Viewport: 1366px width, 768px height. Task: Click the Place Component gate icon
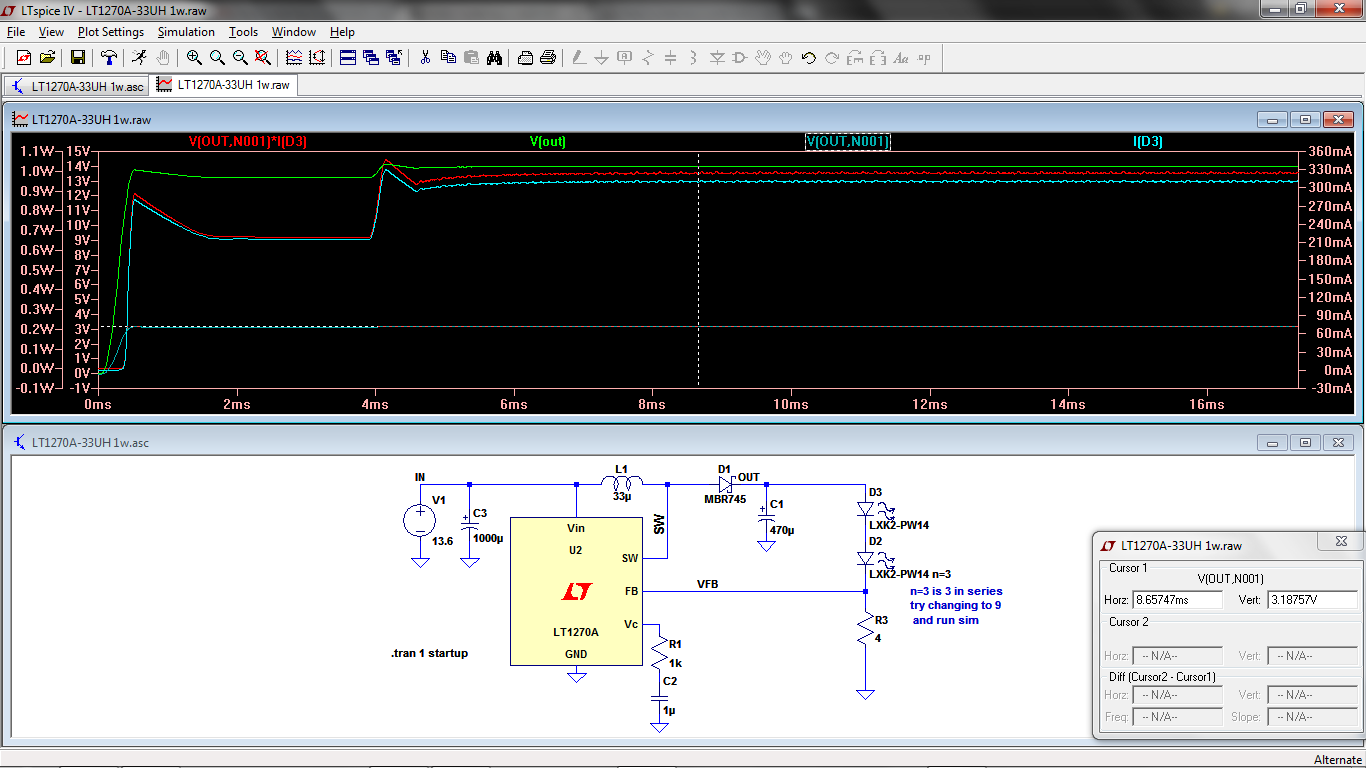740,58
